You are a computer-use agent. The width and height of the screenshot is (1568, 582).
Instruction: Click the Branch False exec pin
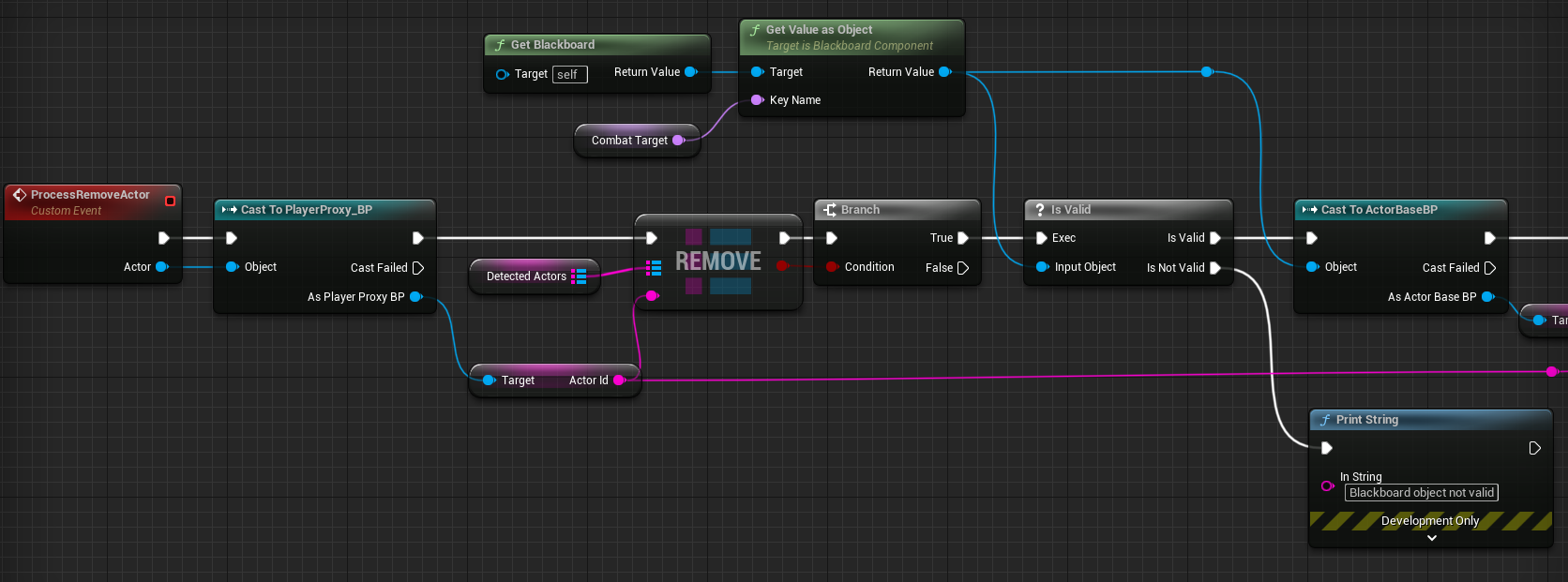(x=963, y=268)
